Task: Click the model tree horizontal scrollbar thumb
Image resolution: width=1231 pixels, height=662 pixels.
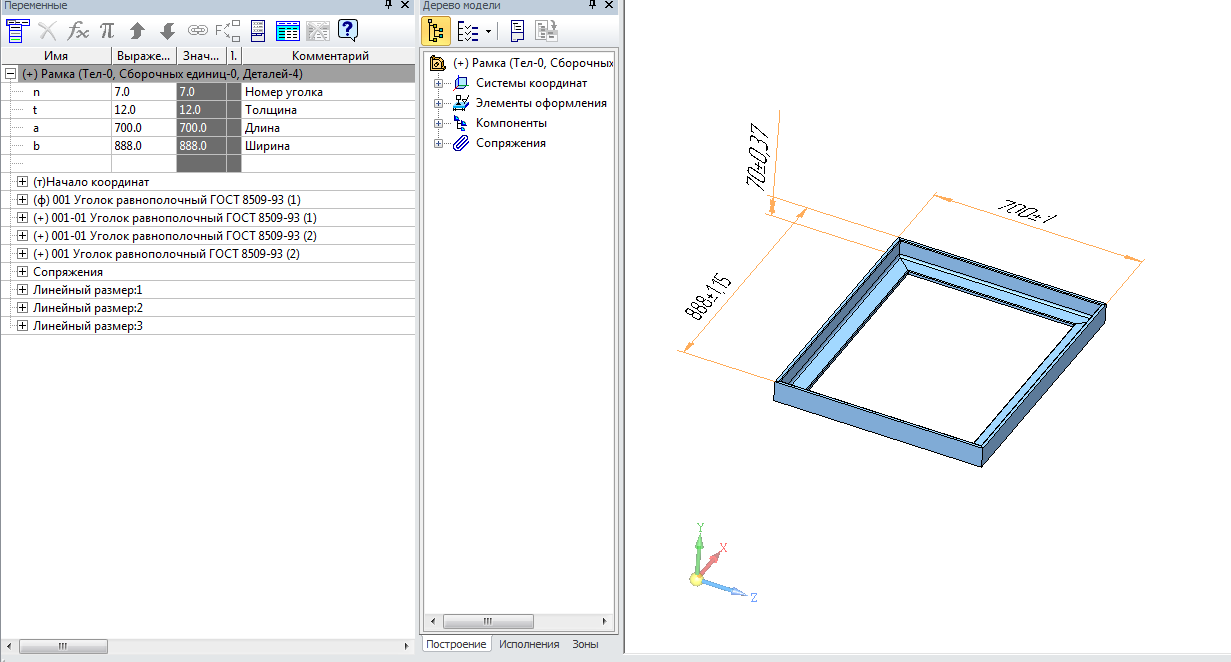Action: pyautogui.click(x=488, y=621)
